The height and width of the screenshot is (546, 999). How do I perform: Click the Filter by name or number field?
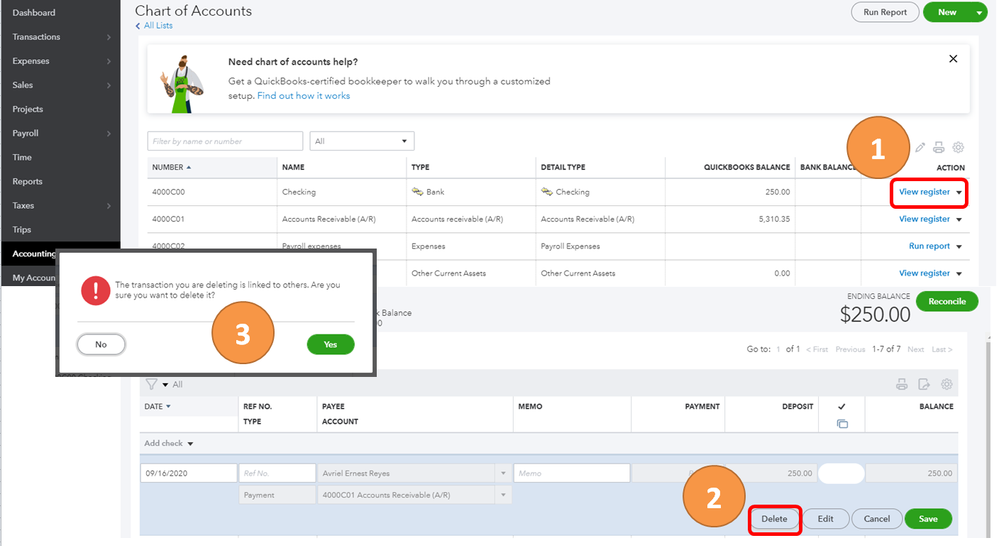pos(225,141)
